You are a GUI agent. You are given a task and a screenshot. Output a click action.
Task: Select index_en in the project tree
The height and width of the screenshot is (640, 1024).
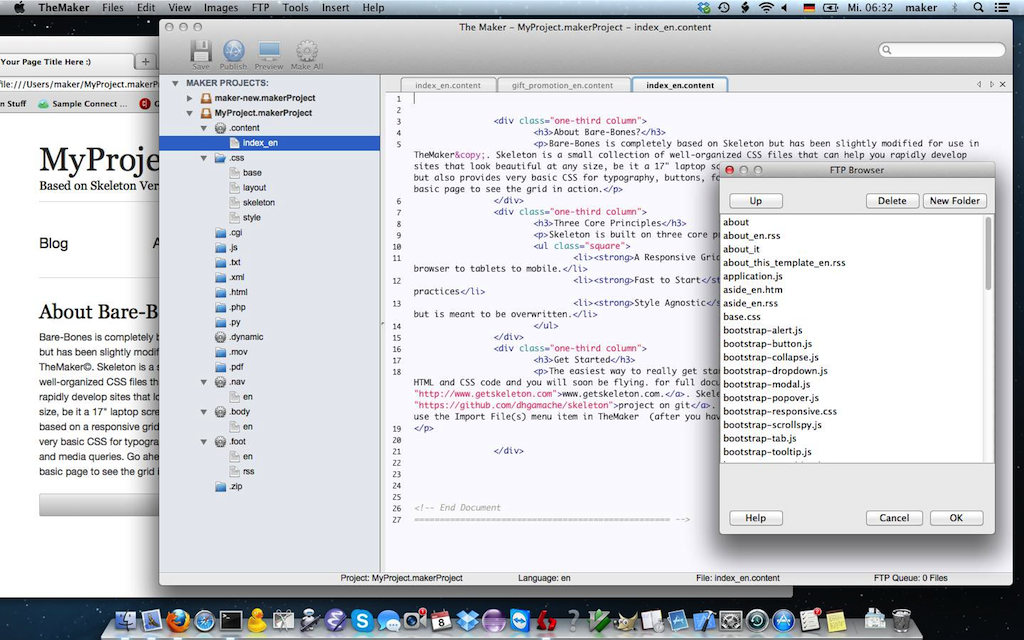270,143
